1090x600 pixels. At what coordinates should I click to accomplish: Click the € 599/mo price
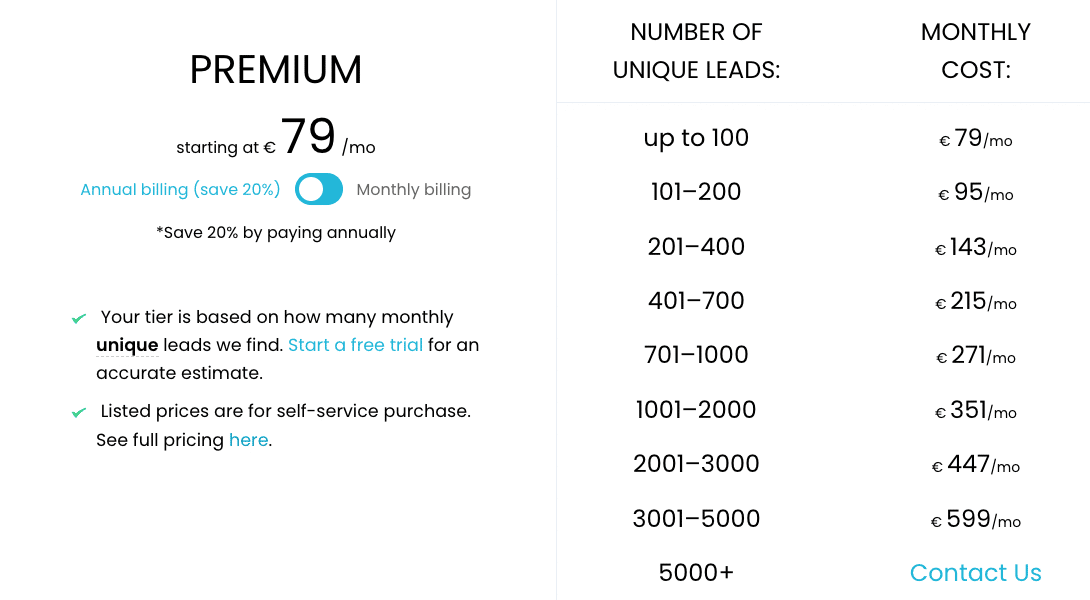coord(975,519)
